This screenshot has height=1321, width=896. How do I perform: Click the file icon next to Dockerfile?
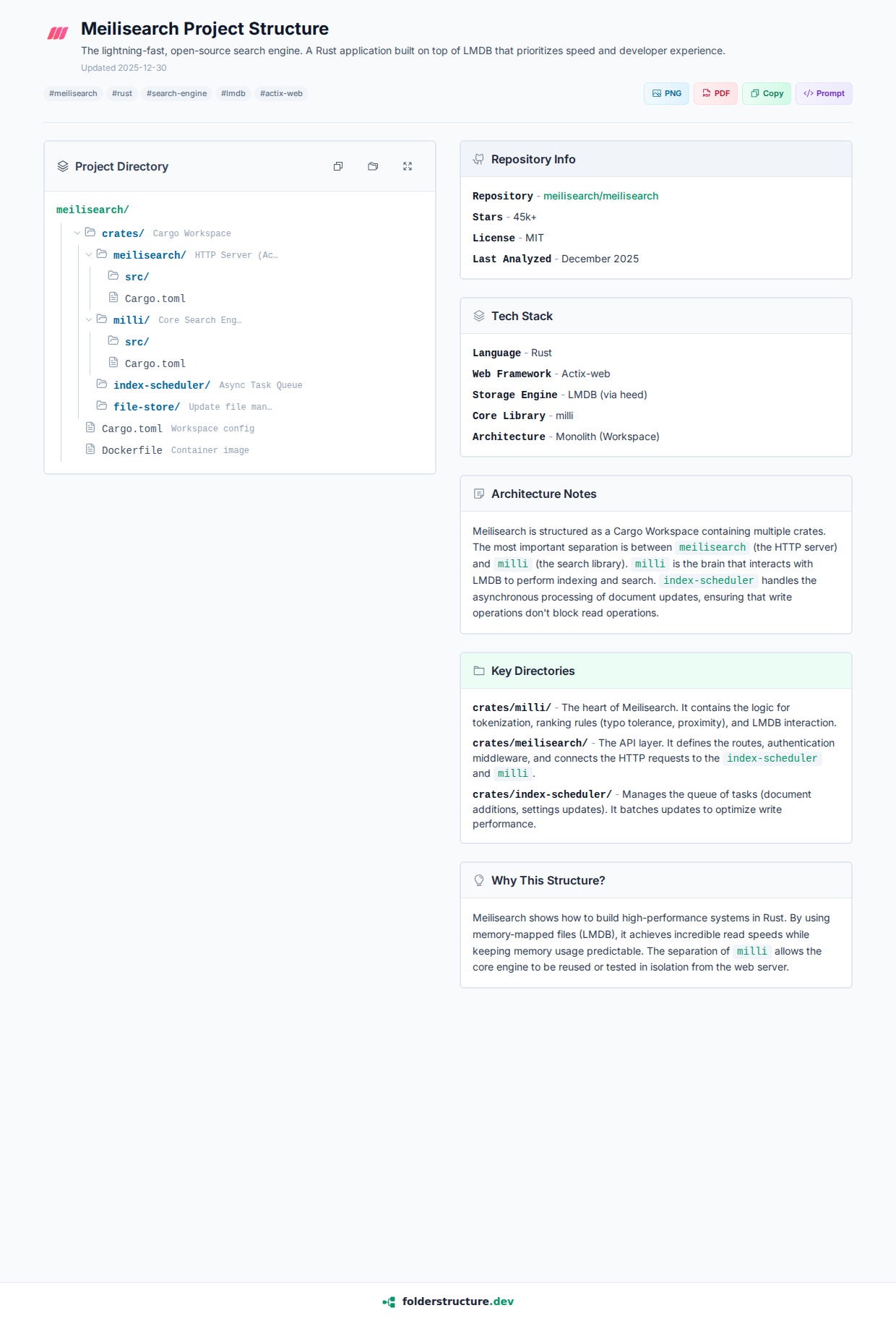pyautogui.click(x=90, y=449)
